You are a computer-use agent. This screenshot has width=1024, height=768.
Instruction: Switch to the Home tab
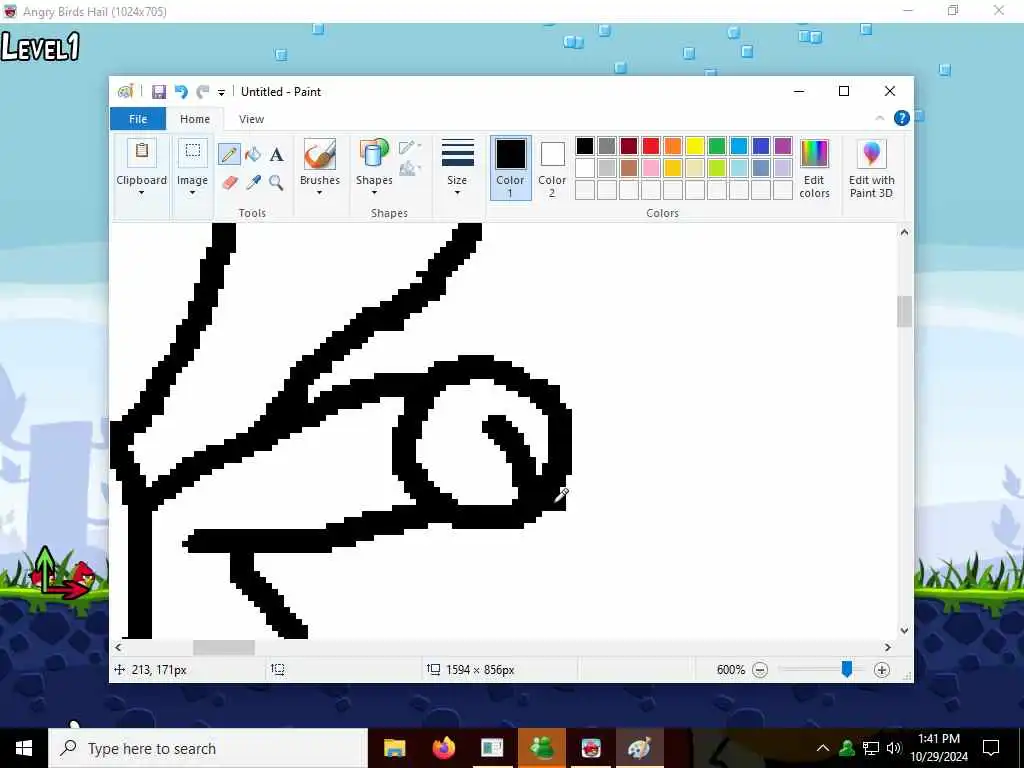coord(195,119)
